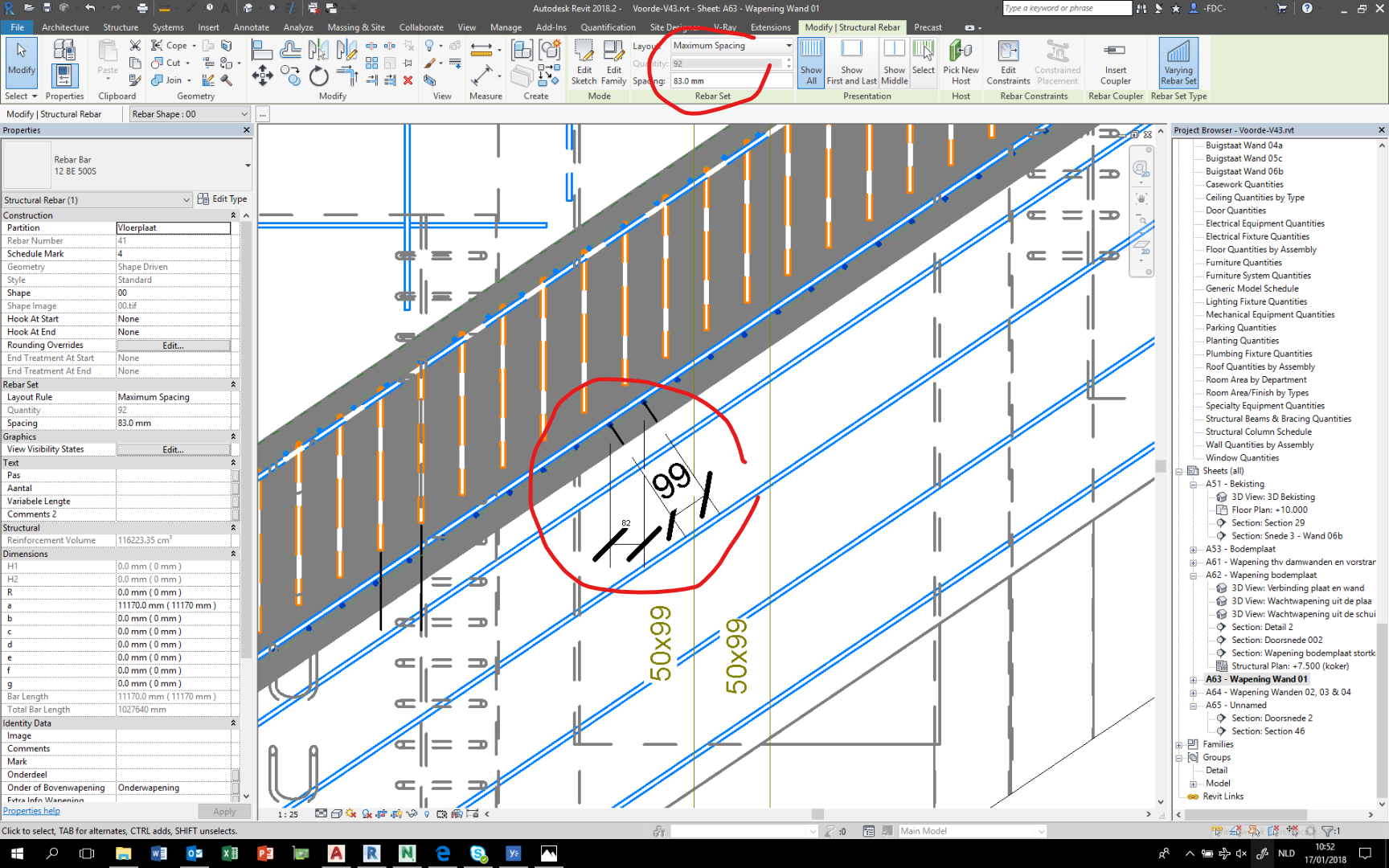This screenshot has width=1389, height=868.
Task: Select the Align tool
Action: [262, 50]
